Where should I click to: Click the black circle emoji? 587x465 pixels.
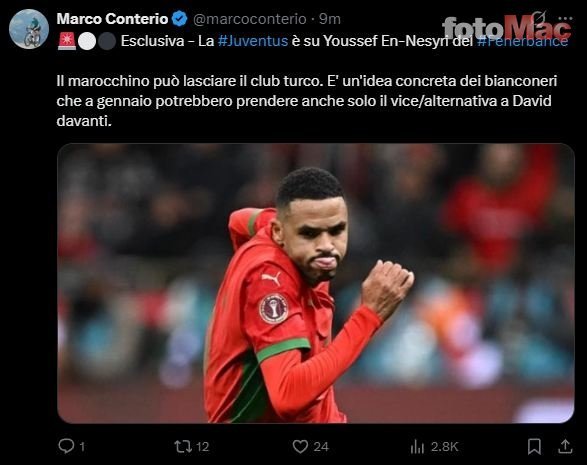(x=107, y=41)
